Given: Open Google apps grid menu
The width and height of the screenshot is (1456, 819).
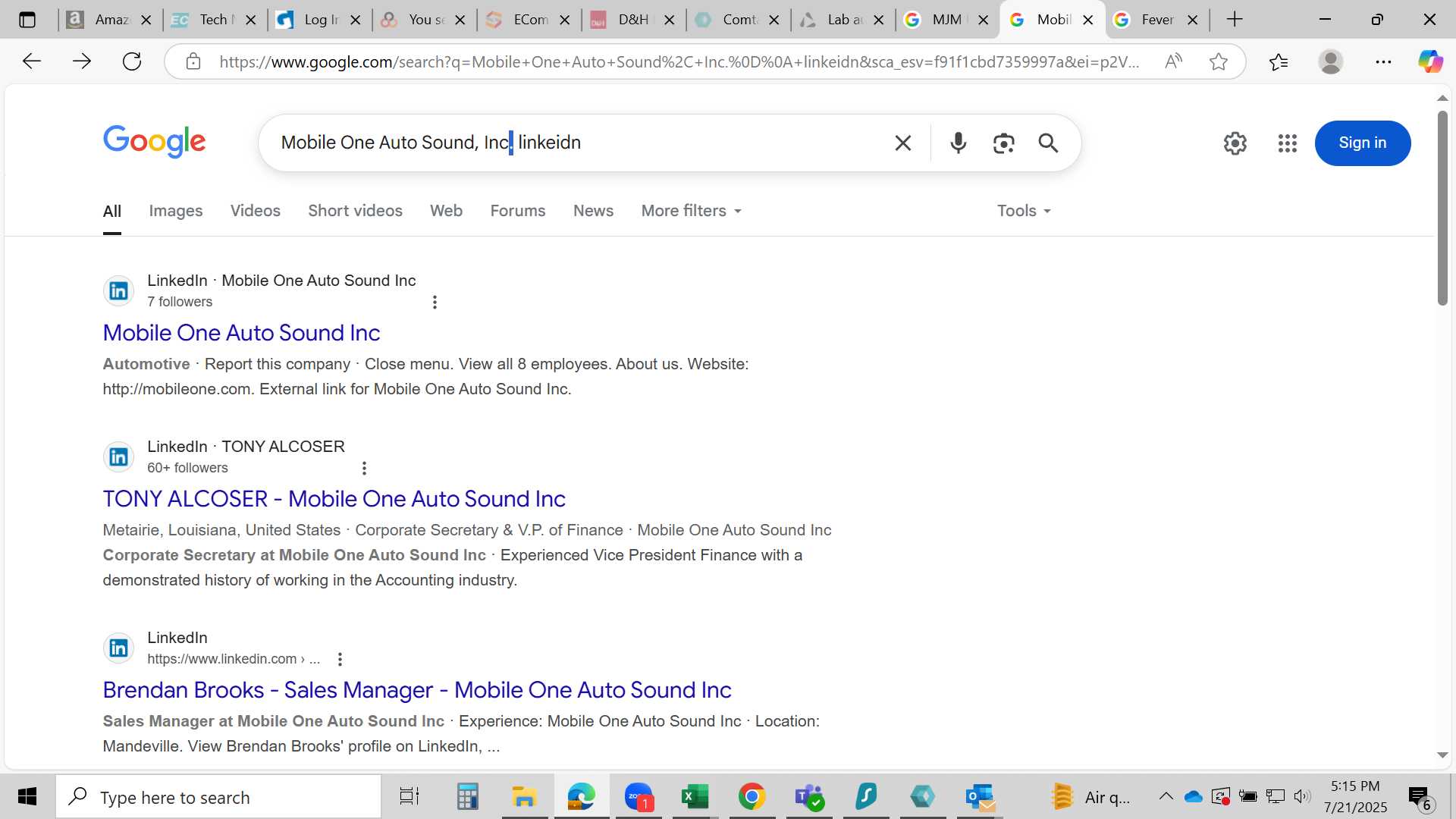Looking at the screenshot, I should click(1287, 143).
